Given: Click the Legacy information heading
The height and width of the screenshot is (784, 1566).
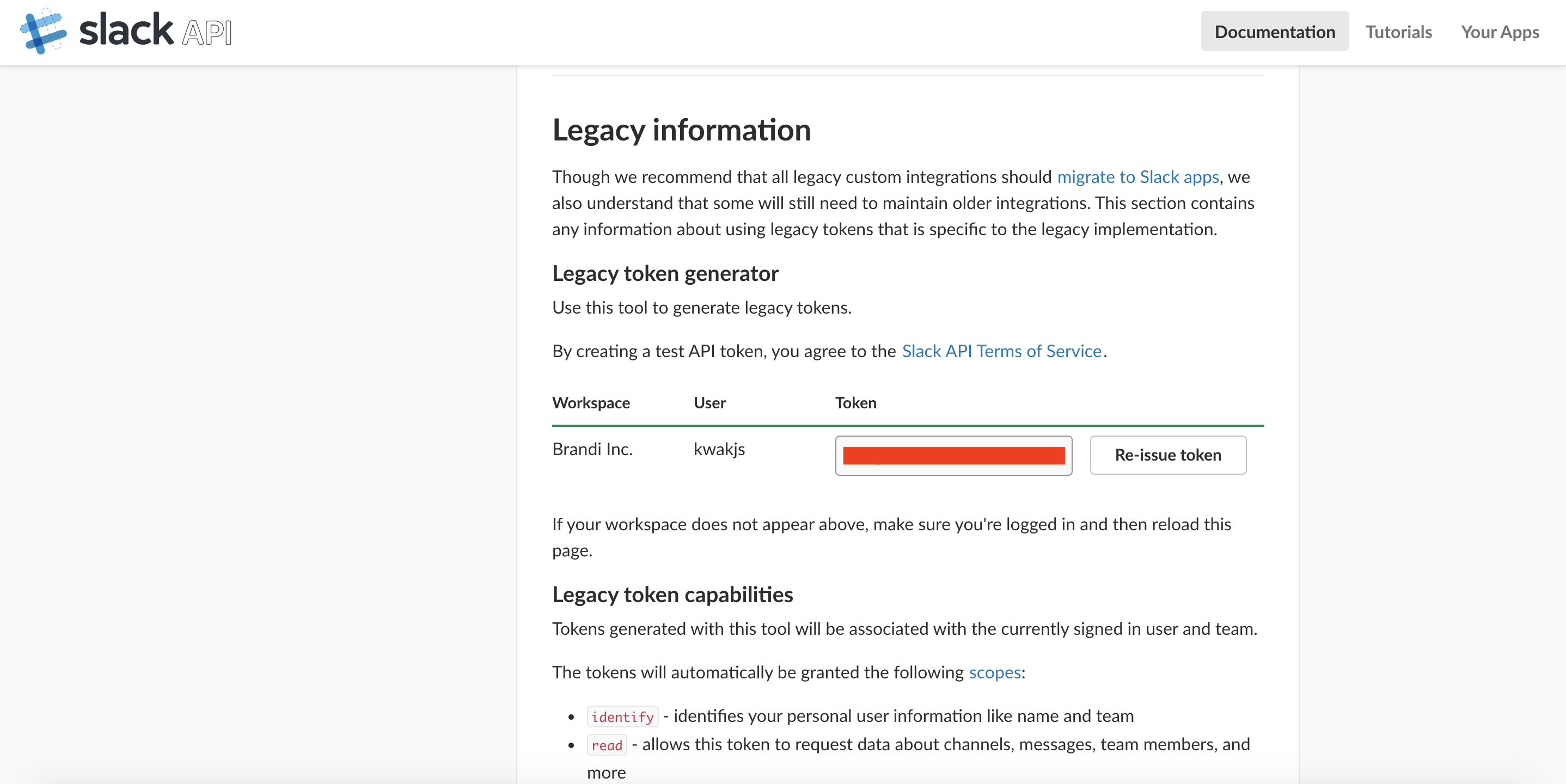Looking at the screenshot, I should [682, 130].
